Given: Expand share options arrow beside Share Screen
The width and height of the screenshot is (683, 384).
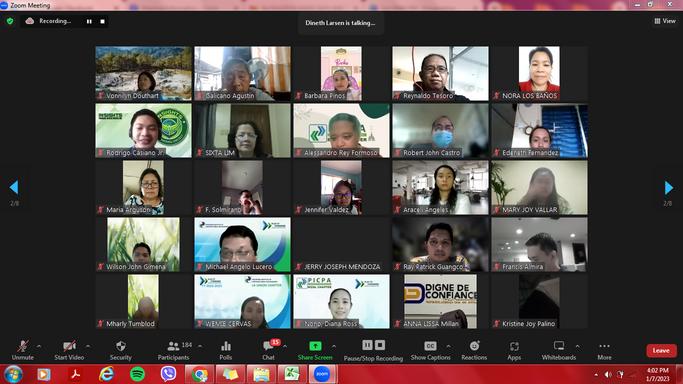Looking at the screenshot, I should tap(334, 347).
